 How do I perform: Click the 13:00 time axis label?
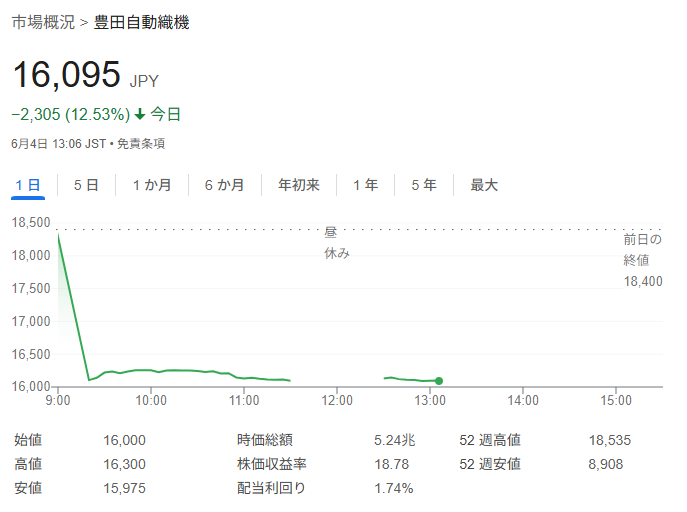pos(430,400)
